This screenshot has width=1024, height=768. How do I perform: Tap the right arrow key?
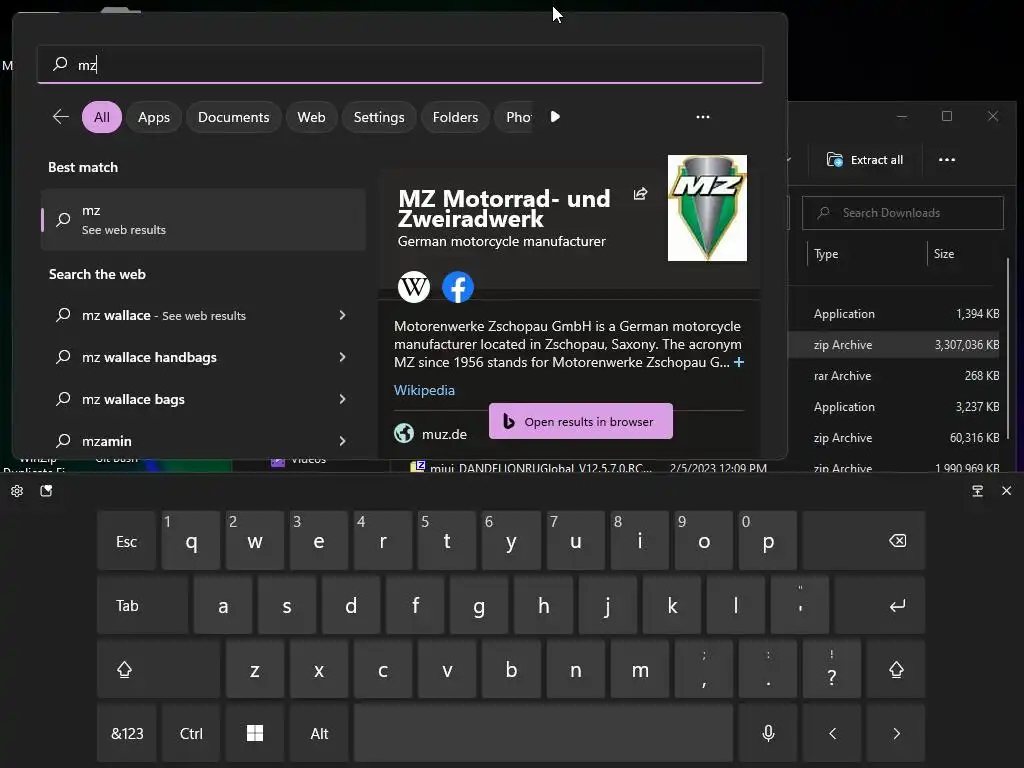[x=896, y=733]
